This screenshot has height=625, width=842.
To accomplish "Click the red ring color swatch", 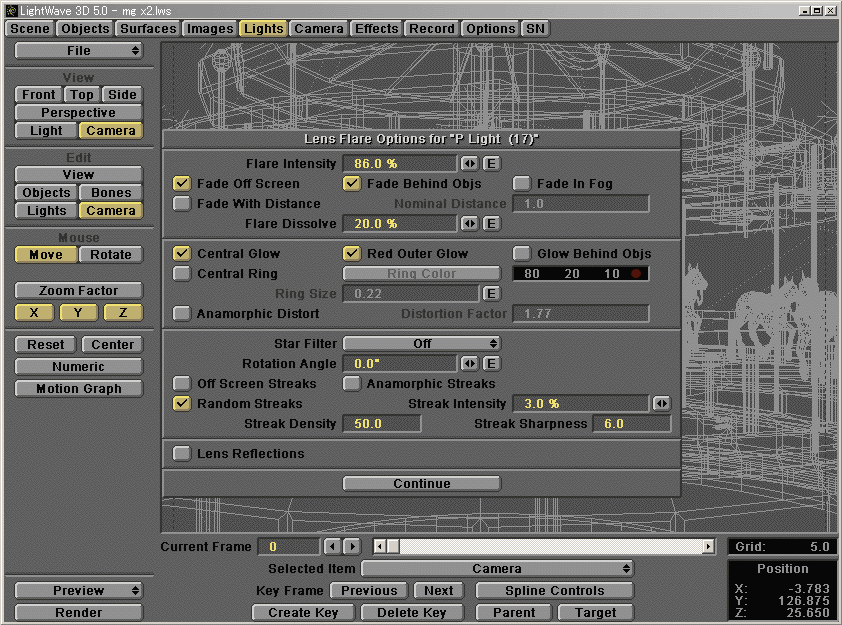I will click(x=634, y=273).
